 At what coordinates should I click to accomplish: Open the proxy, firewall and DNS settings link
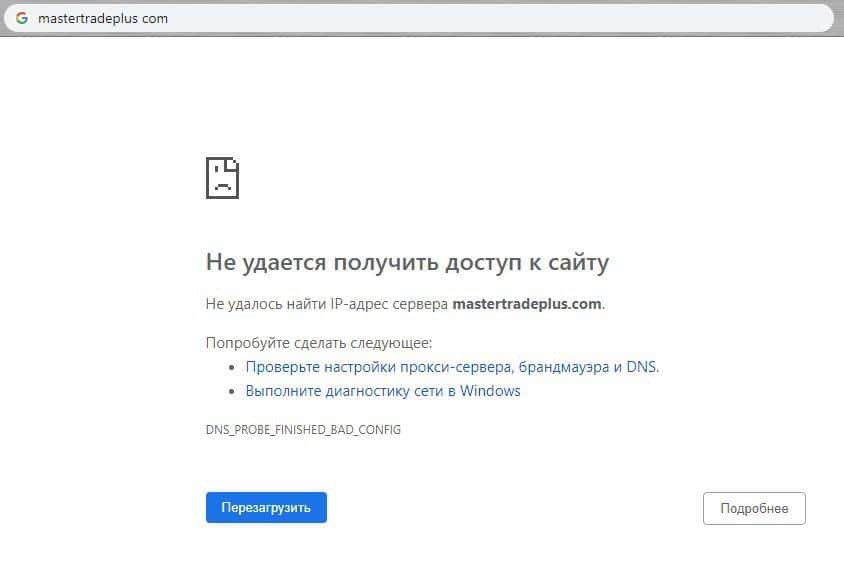452,367
